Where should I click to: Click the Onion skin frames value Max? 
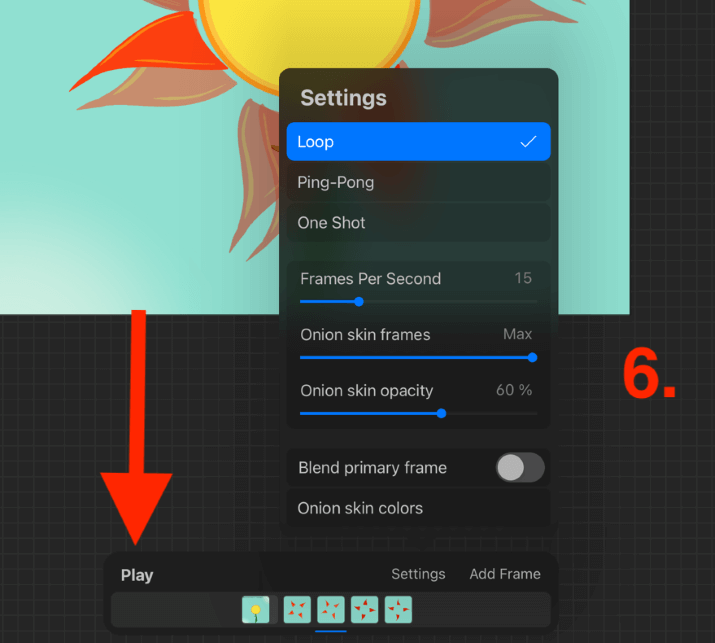pyautogui.click(x=518, y=334)
